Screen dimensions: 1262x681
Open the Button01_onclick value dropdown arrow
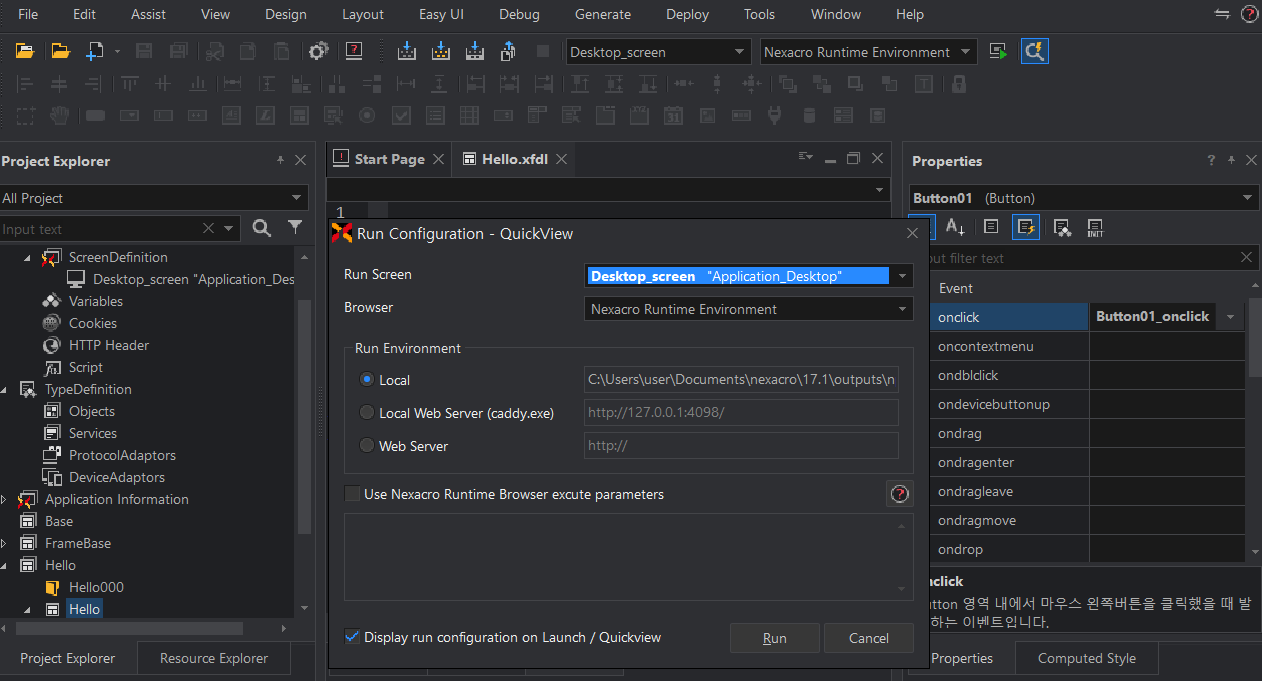tap(1230, 317)
